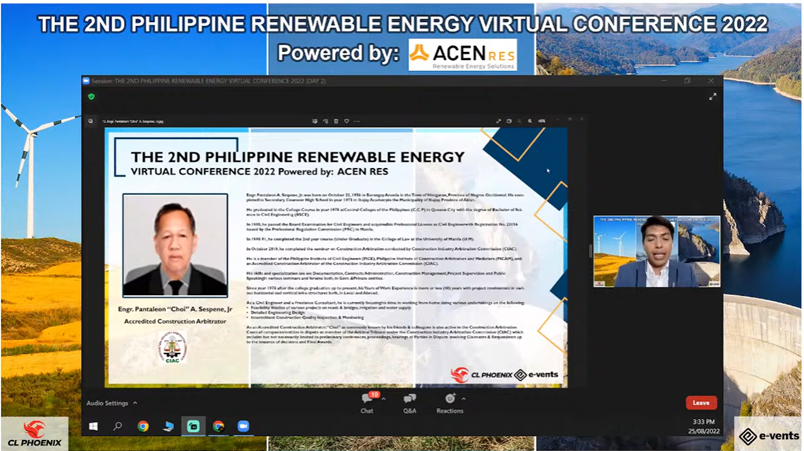Open the more options (three dots) in photo viewer
Image resolution: width=804 pixels, height=451 pixels.
[357, 121]
